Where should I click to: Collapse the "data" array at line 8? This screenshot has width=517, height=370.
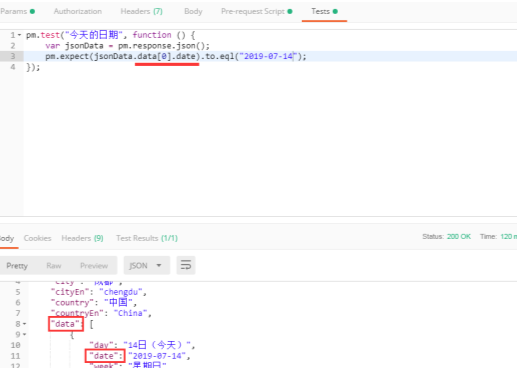pyautogui.click(x=24, y=324)
